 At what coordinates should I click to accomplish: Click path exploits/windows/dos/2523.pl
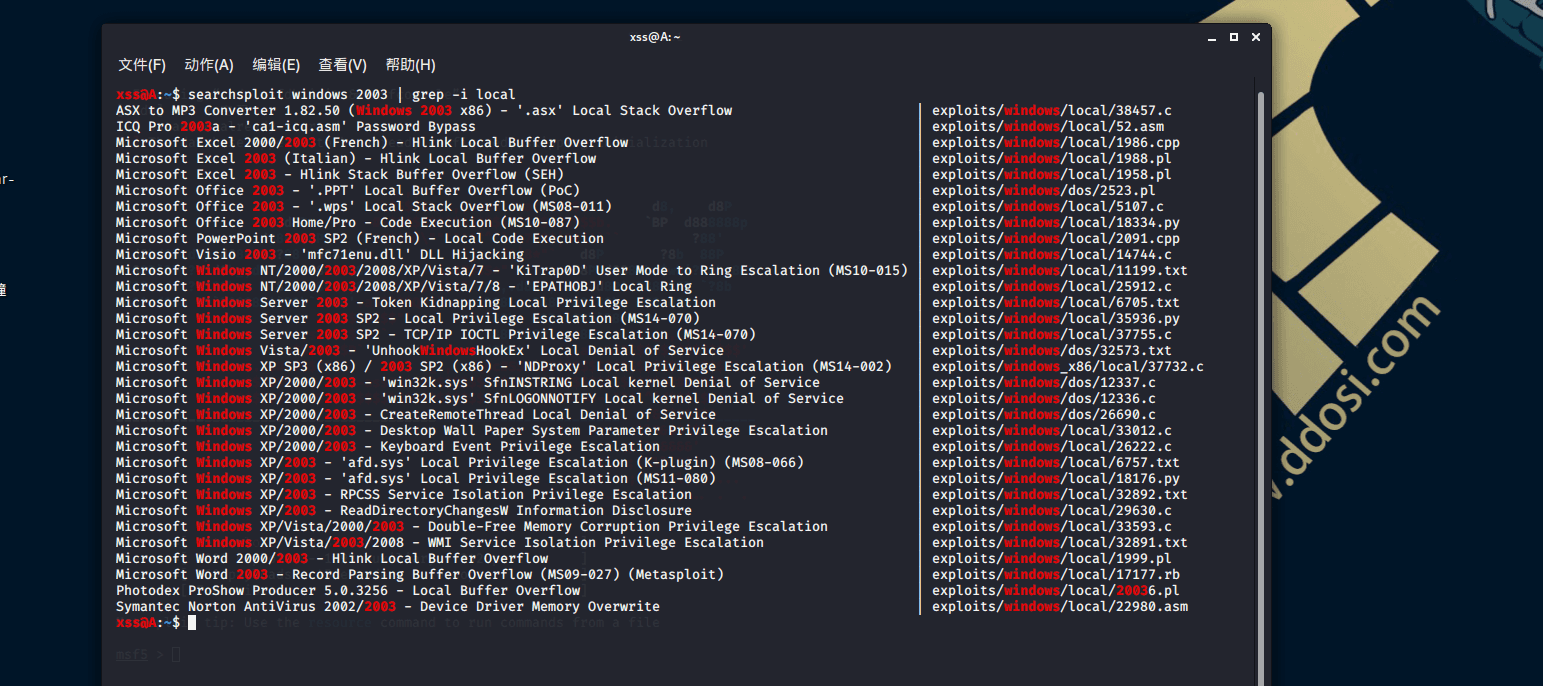1044,191
